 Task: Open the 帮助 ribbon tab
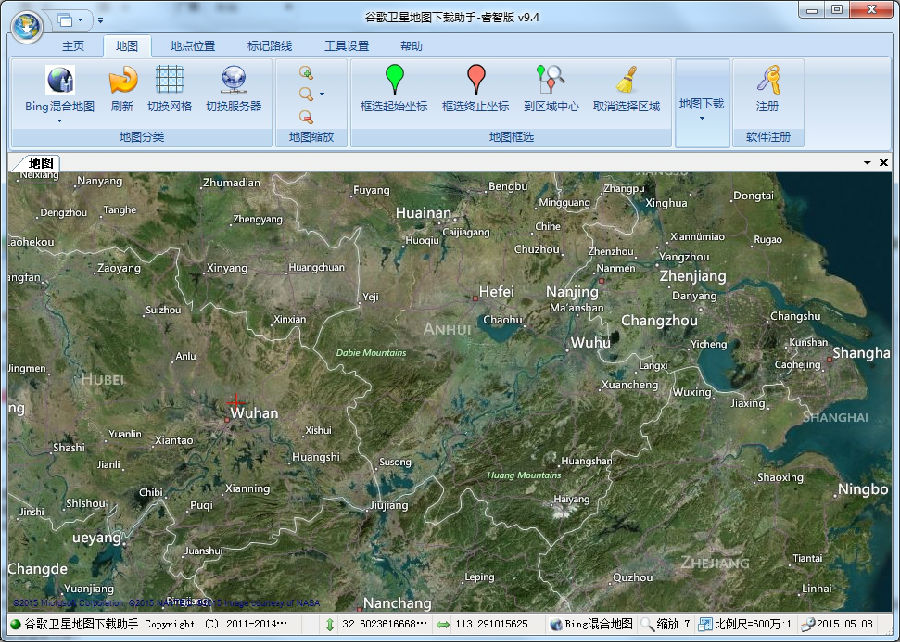coord(411,46)
